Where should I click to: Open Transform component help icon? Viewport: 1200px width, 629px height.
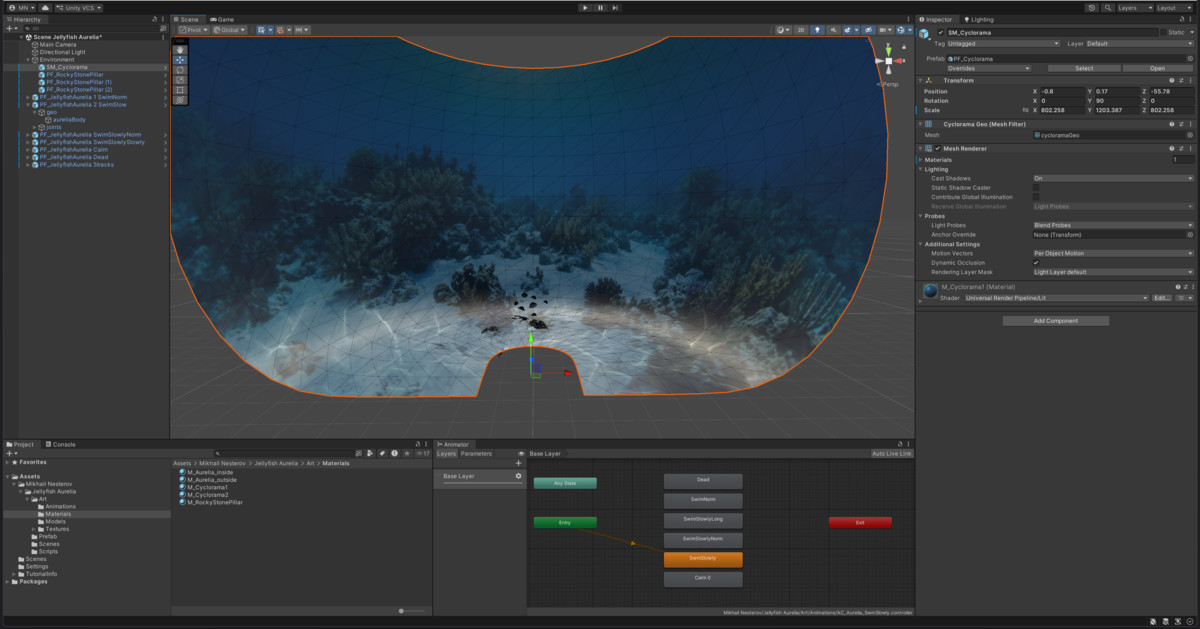tap(1172, 80)
